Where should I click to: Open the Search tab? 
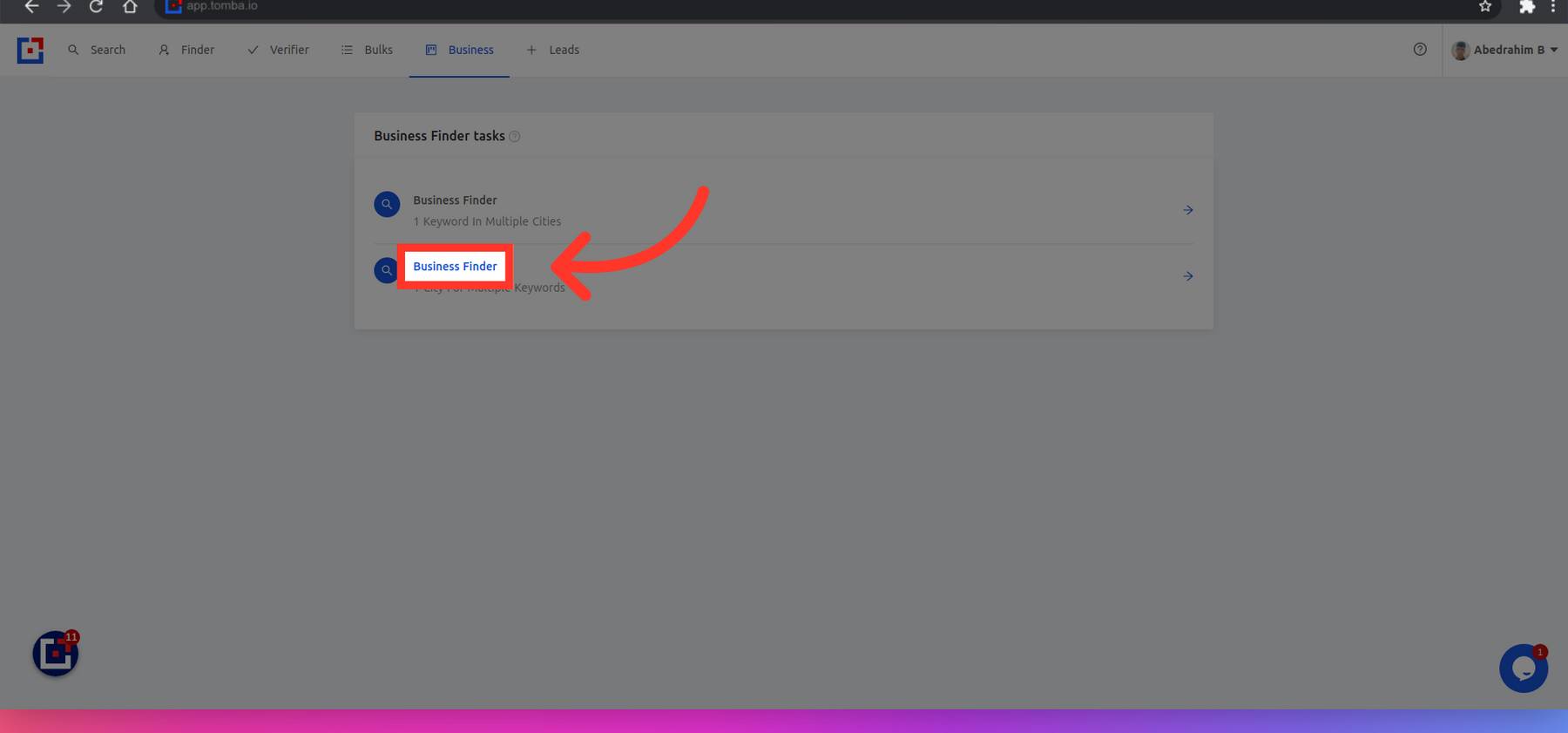(97, 50)
